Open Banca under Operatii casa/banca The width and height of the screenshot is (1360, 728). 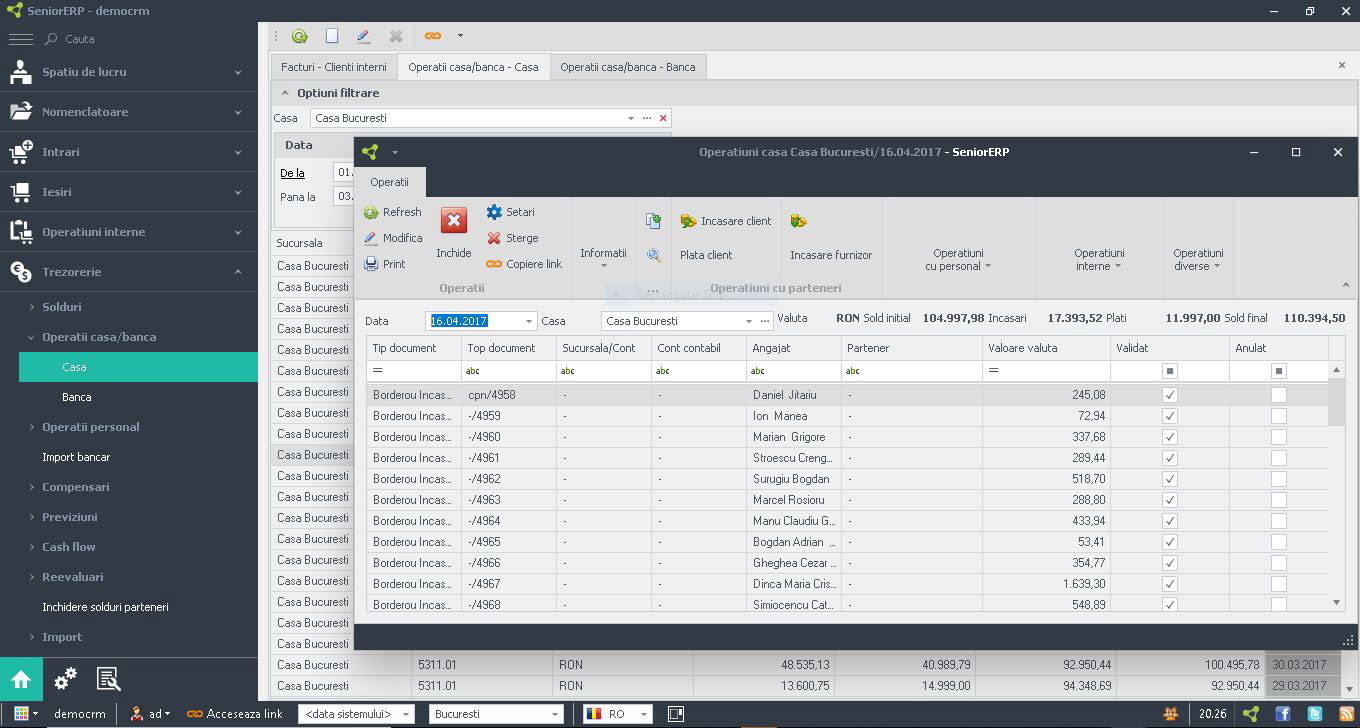click(76, 397)
